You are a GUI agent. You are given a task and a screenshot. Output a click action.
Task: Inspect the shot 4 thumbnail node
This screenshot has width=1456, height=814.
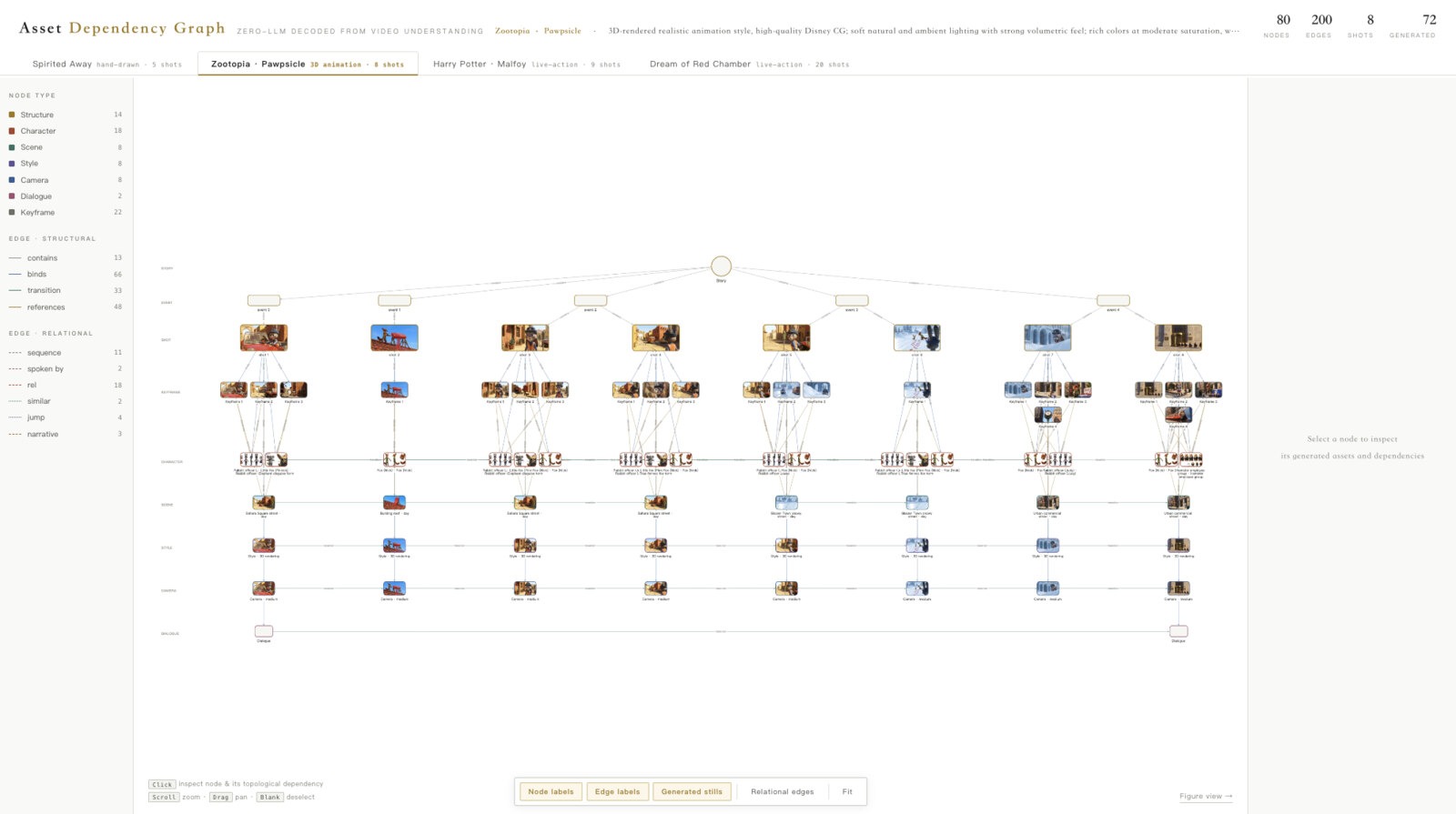click(x=656, y=337)
